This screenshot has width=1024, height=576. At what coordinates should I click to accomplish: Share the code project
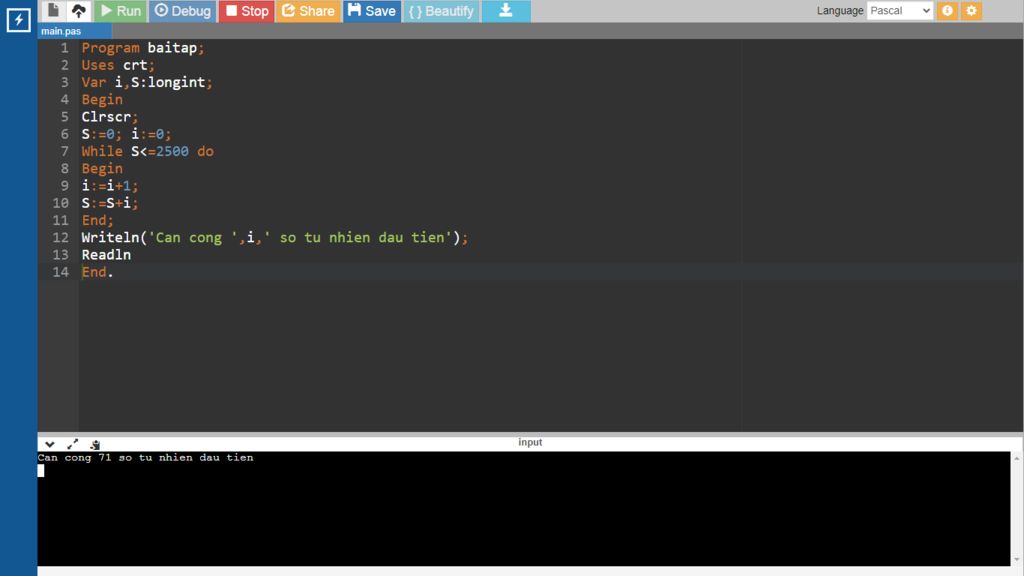[x=308, y=10]
